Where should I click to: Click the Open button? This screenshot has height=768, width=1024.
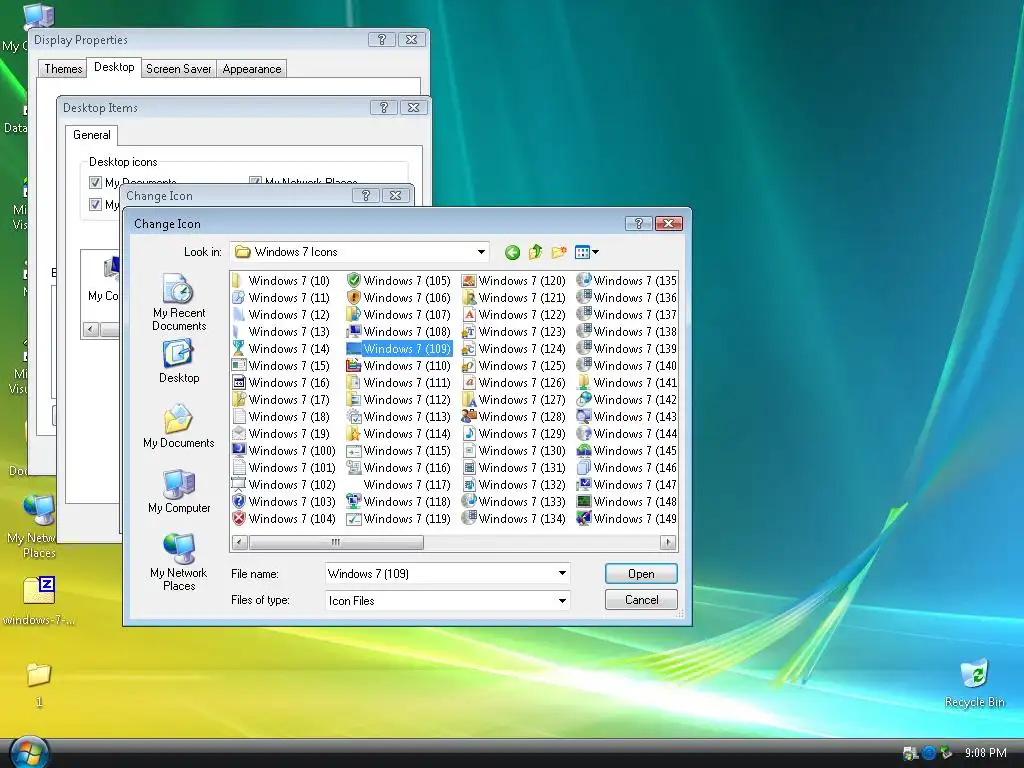pyautogui.click(x=641, y=573)
